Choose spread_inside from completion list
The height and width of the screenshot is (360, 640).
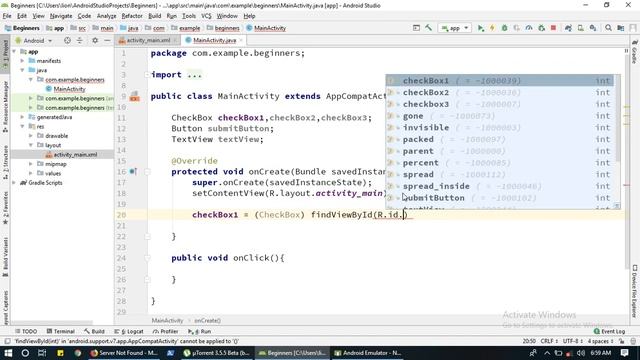500,187
